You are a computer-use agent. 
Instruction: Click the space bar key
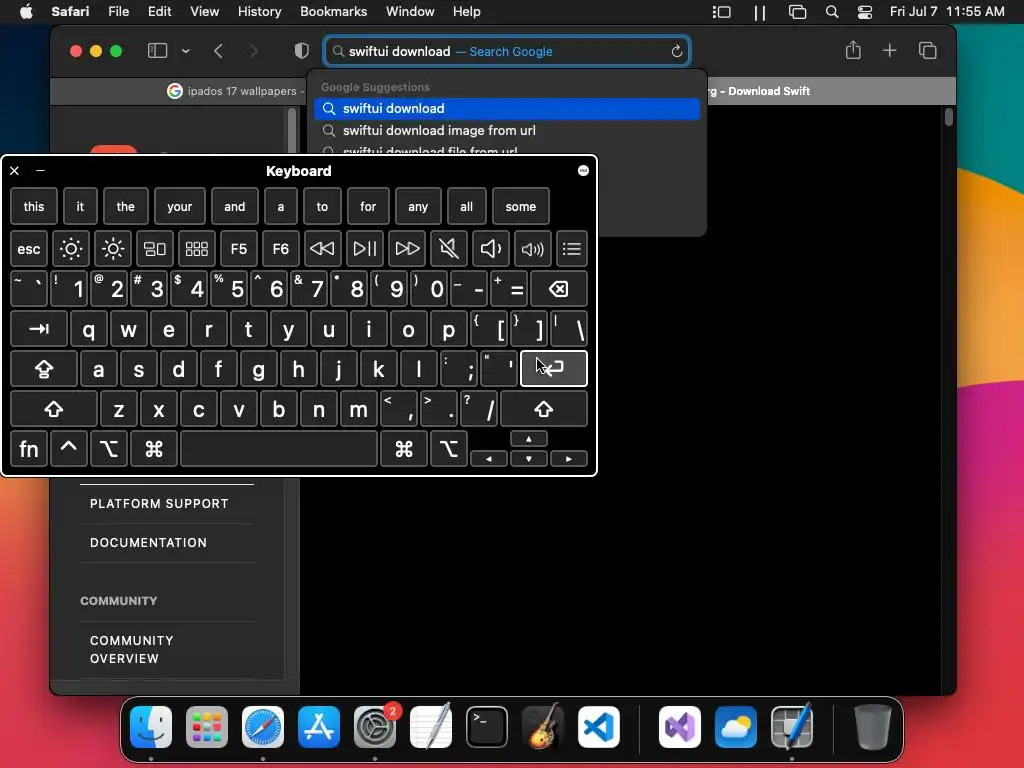279,449
